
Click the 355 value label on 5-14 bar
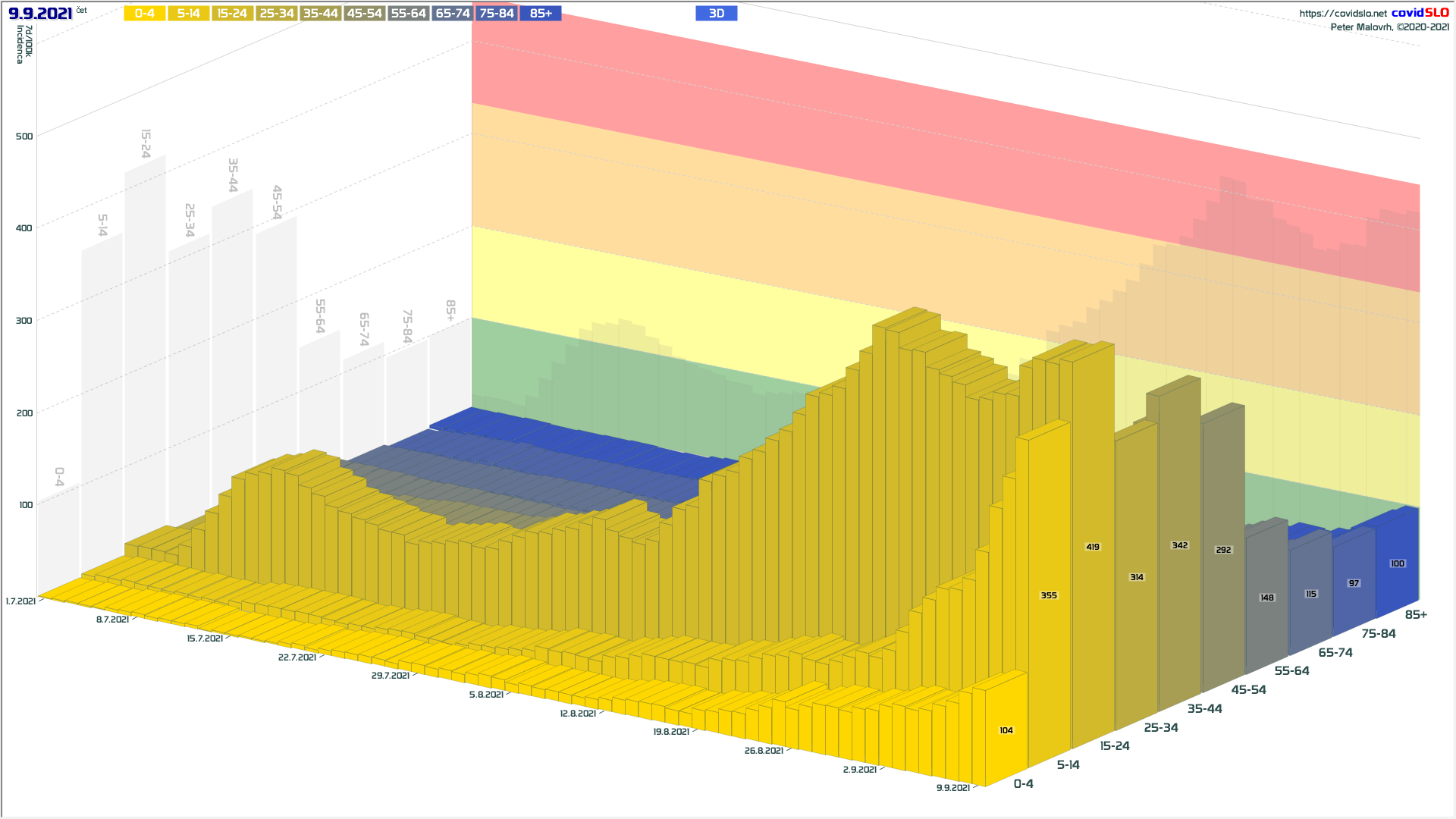pos(1049,595)
